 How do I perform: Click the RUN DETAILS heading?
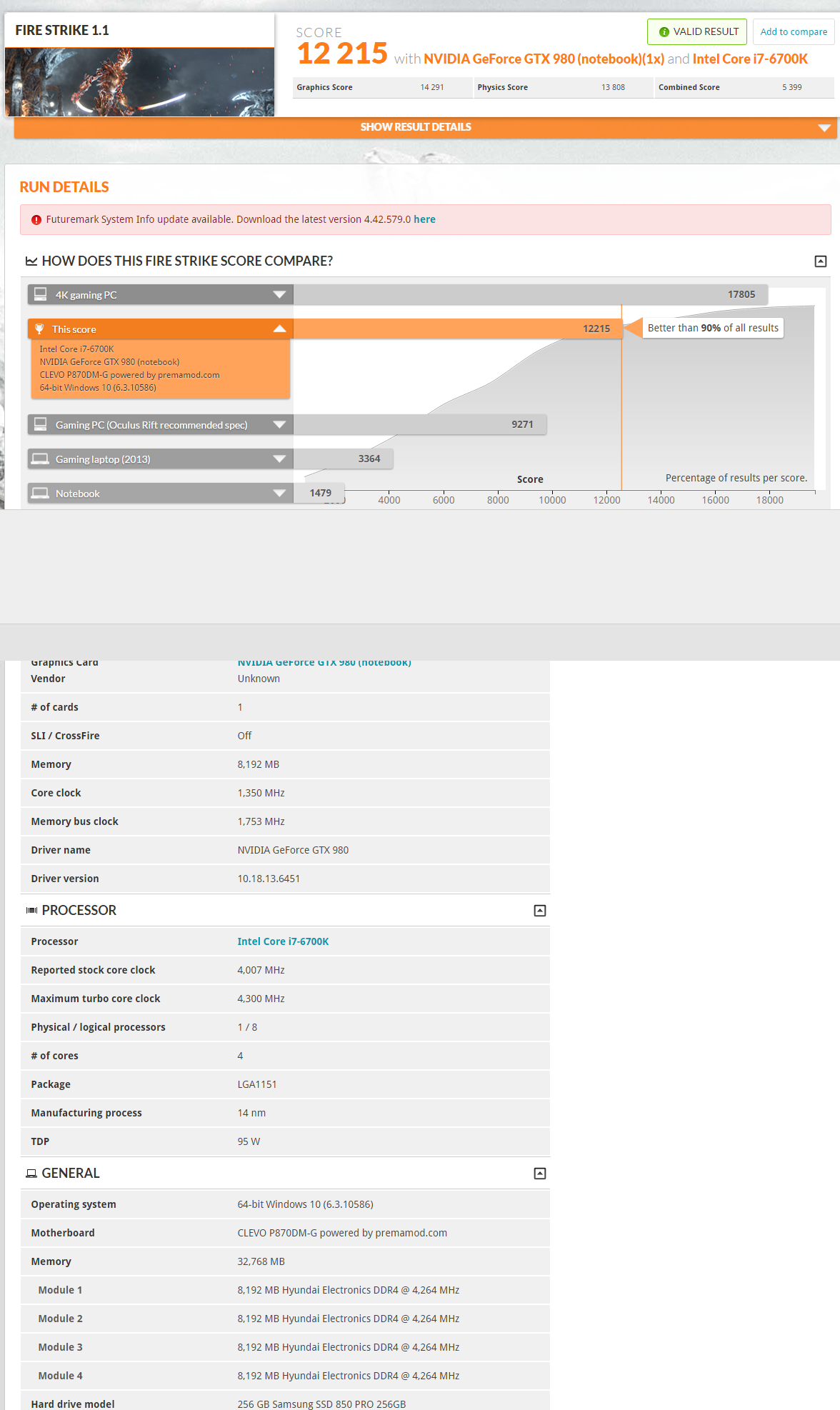tap(64, 187)
